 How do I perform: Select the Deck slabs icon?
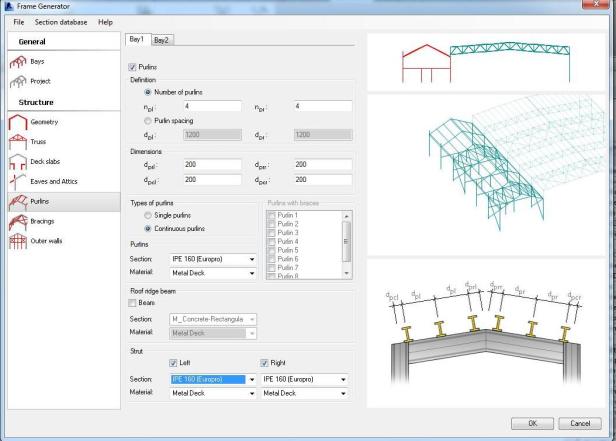(18, 162)
